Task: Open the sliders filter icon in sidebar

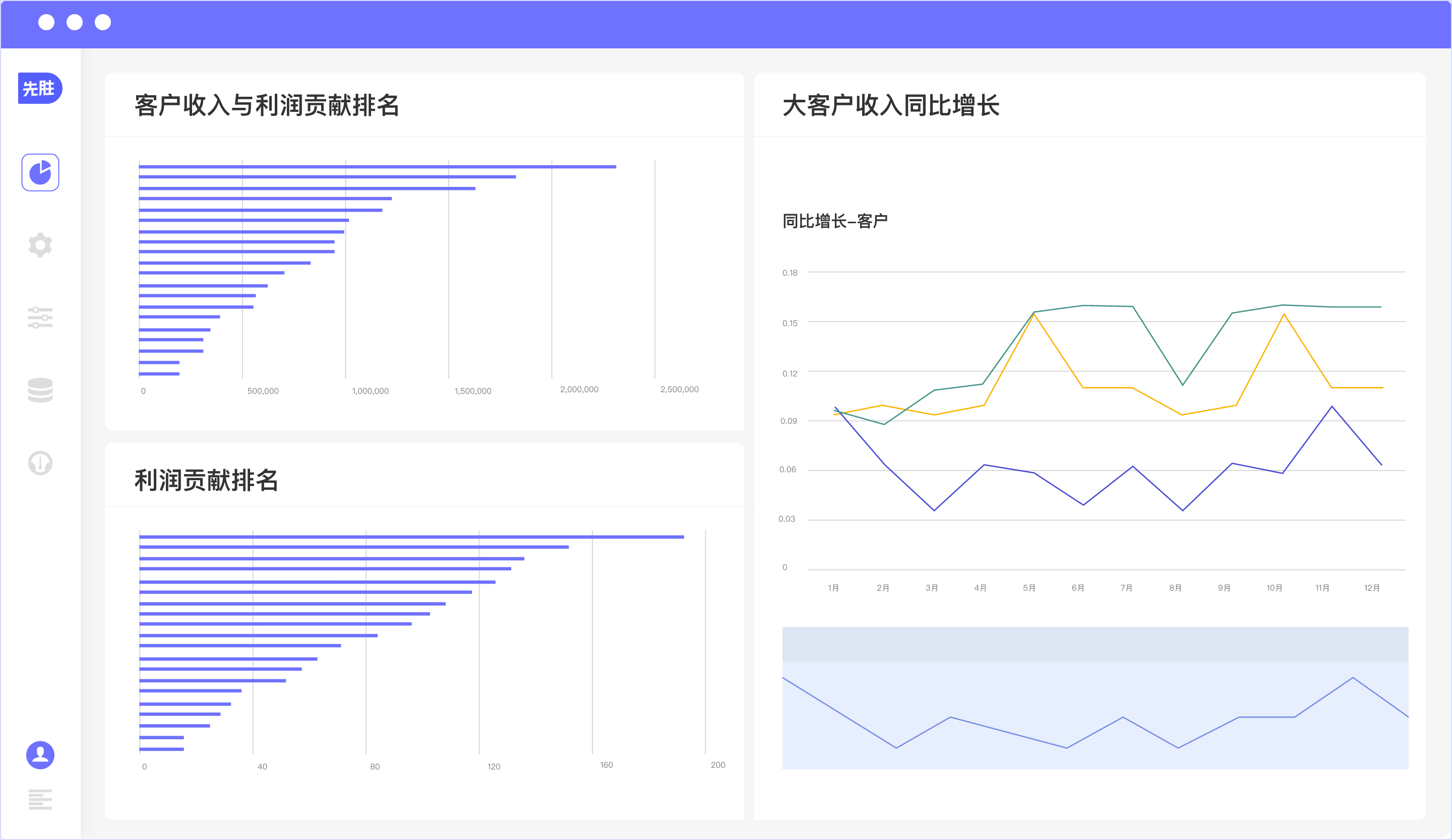Action: (40, 318)
